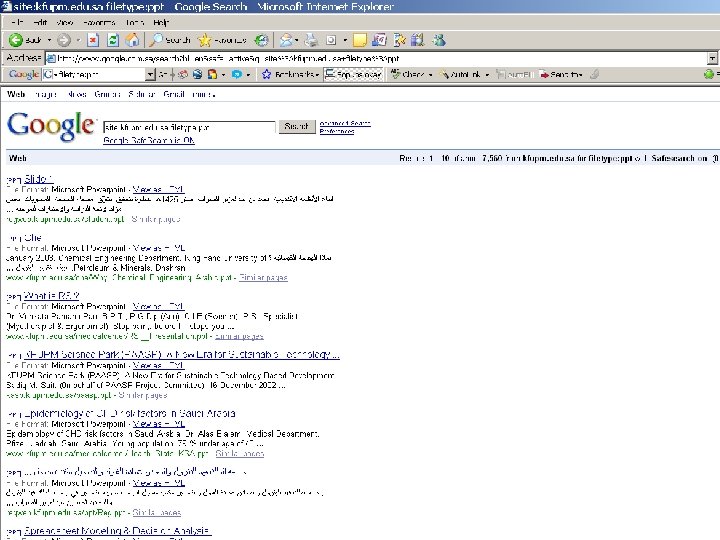Screen dimensions: 720x540
Task: Open the View menu
Action: tap(65, 22)
